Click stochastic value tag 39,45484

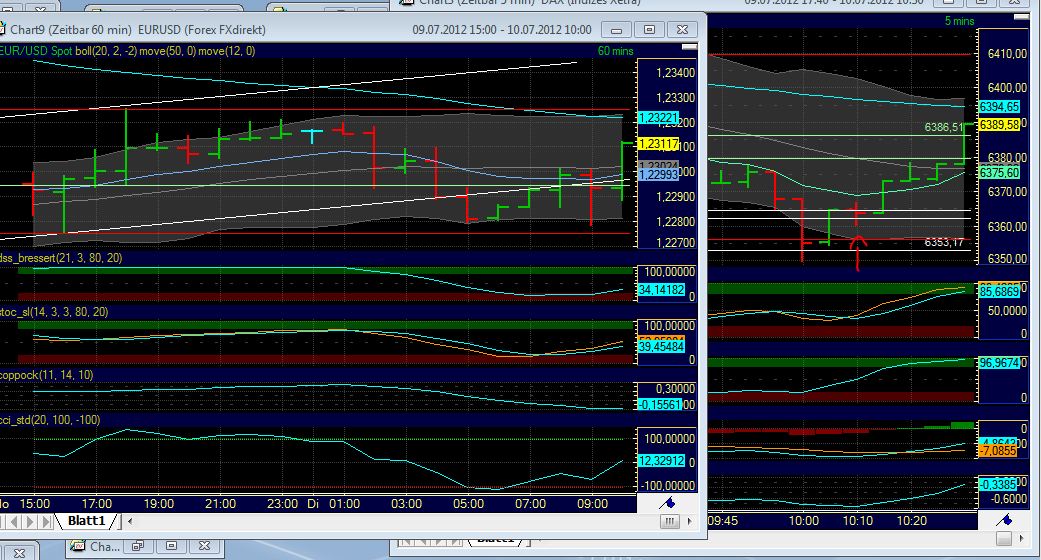(x=661, y=346)
